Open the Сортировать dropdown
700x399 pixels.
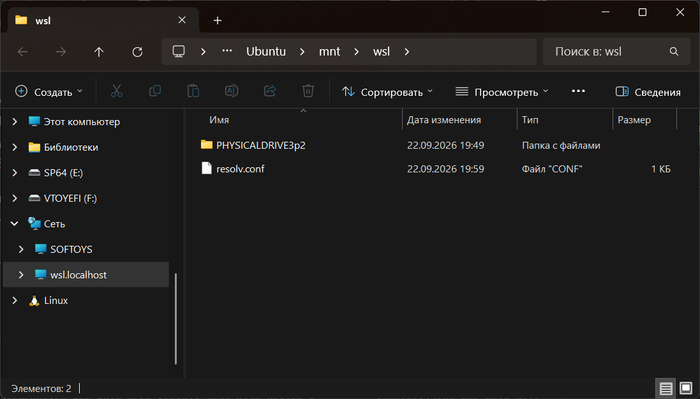[x=387, y=92]
